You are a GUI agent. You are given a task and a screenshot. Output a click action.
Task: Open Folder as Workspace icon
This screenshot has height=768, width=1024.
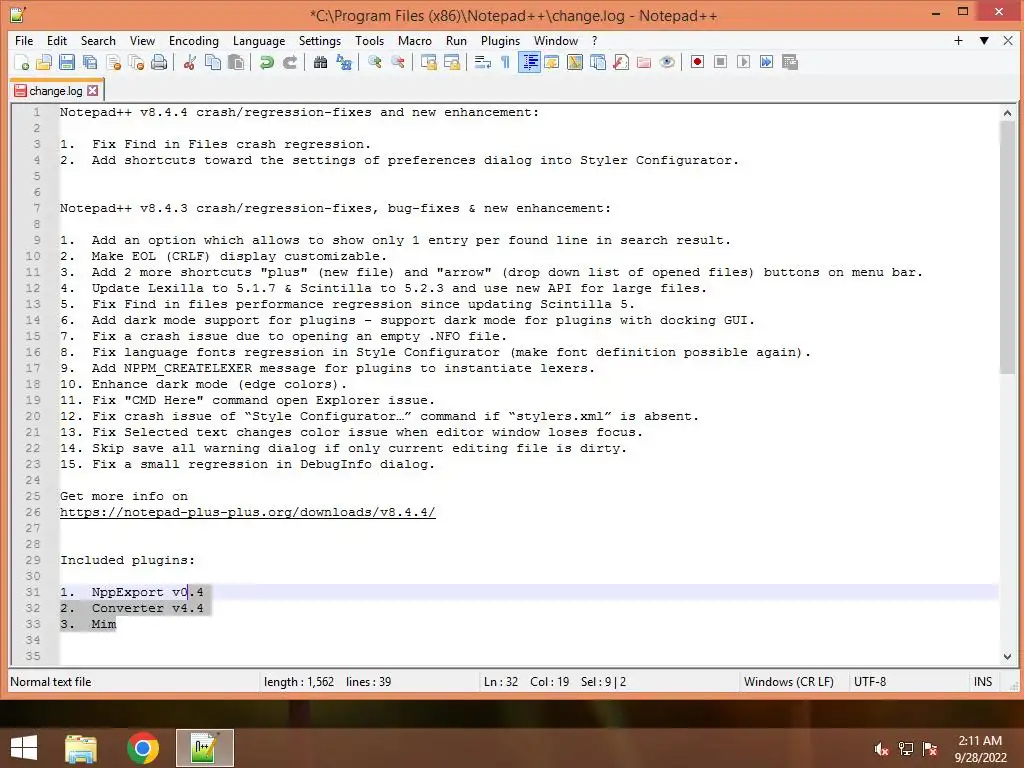(644, 63)
